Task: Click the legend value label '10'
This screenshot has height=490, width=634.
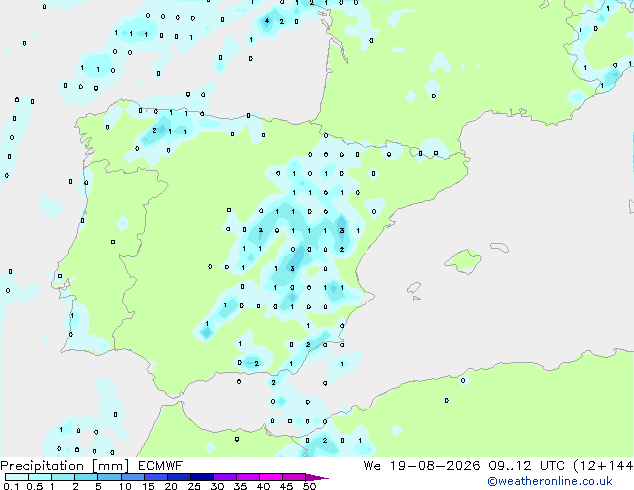Action: [125, 486]
